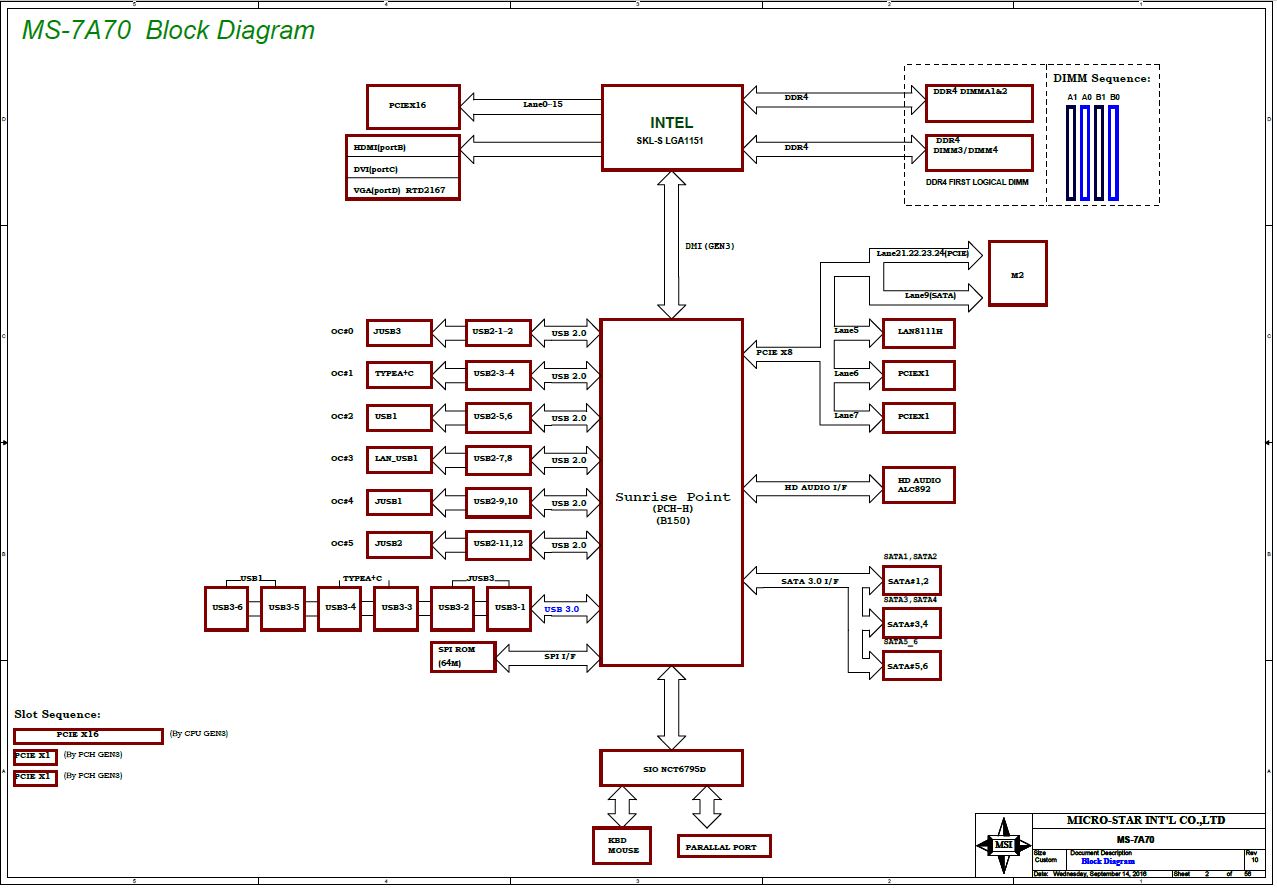This screenshot has height=888, width=1277.
Task: Click the arrow above the PARALLAL PORT block
Action: 707,808
